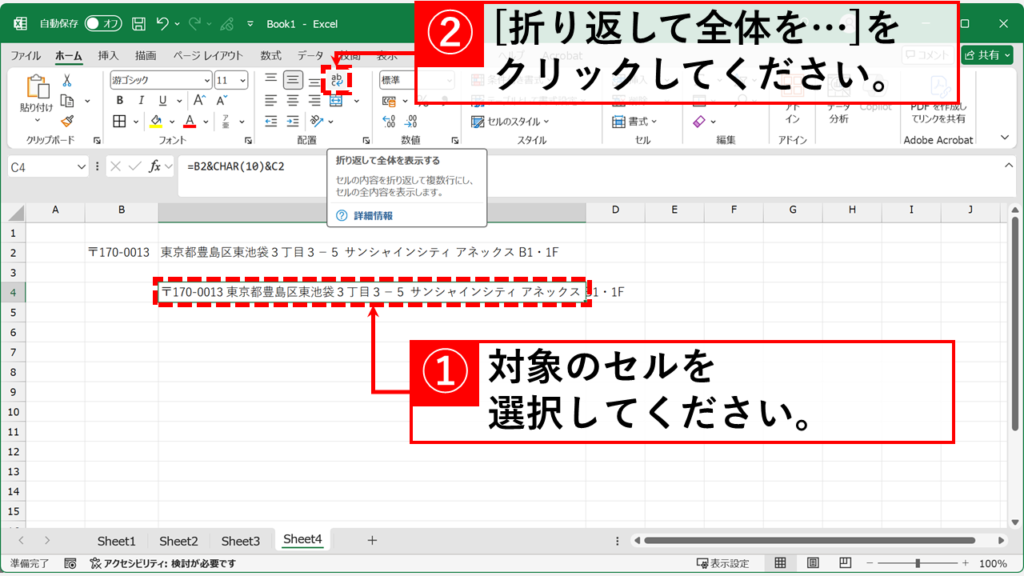This screenshot has height=576, width=1024.
Task: Increase font size with the larger A icon
Action: tap(199, 100)
